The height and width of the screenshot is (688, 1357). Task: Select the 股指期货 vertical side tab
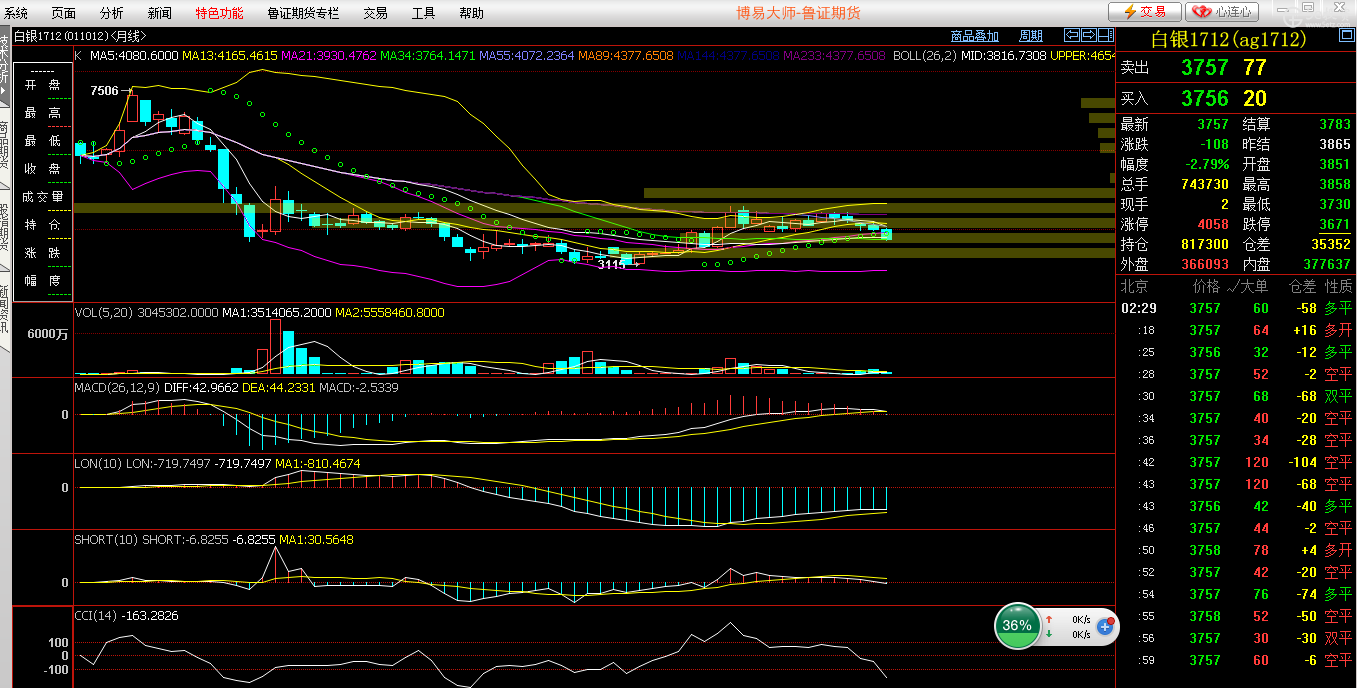(x=5, y=228)
